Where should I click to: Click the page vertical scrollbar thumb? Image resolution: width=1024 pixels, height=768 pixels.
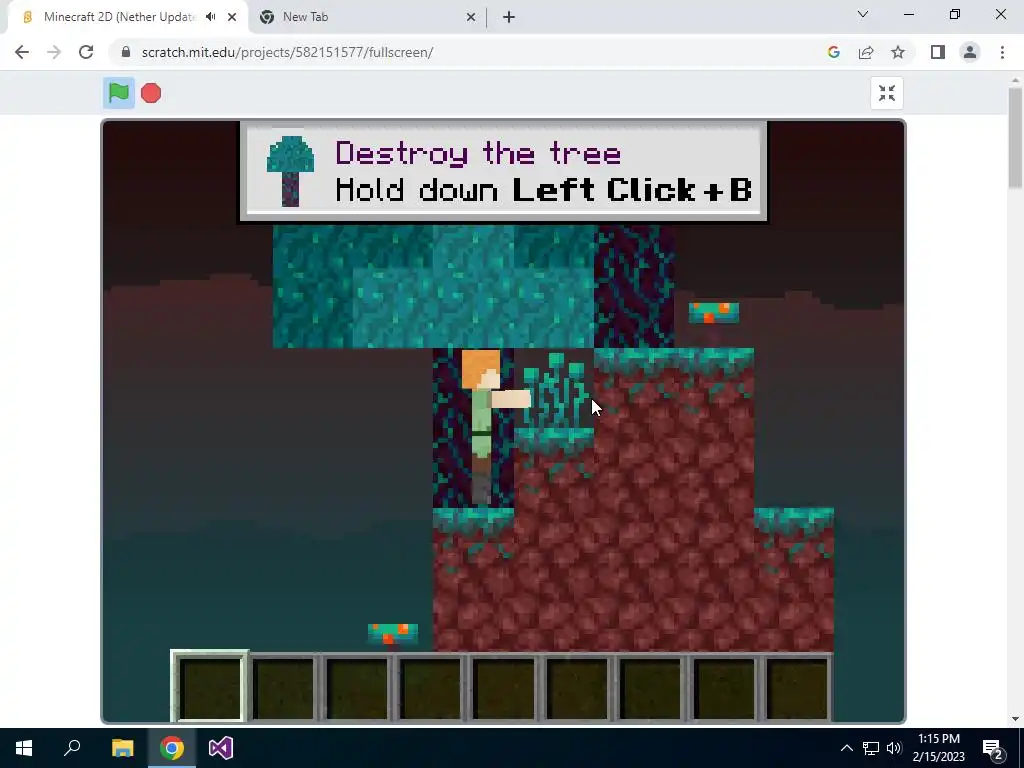tap(1015, 138)
